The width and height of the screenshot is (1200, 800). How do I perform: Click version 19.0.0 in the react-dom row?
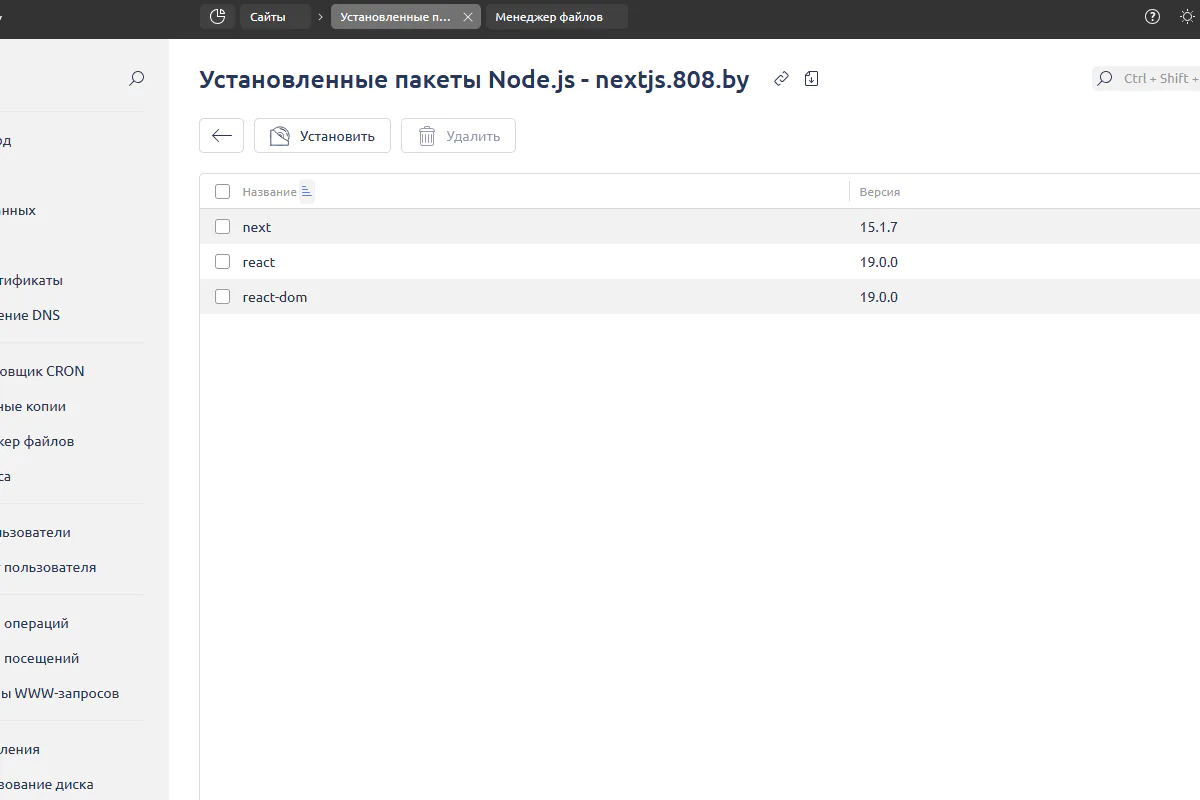[x=879, y=297]
